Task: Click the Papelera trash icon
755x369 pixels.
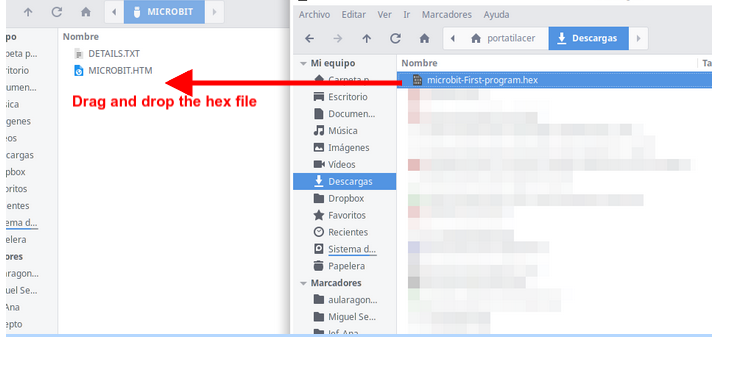Action: pyautogui.click(x=318, y=266)
